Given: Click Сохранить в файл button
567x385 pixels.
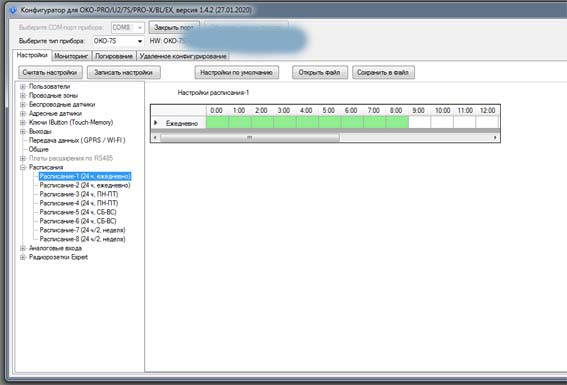Looking at the screenshot, I should click(383, 72).
